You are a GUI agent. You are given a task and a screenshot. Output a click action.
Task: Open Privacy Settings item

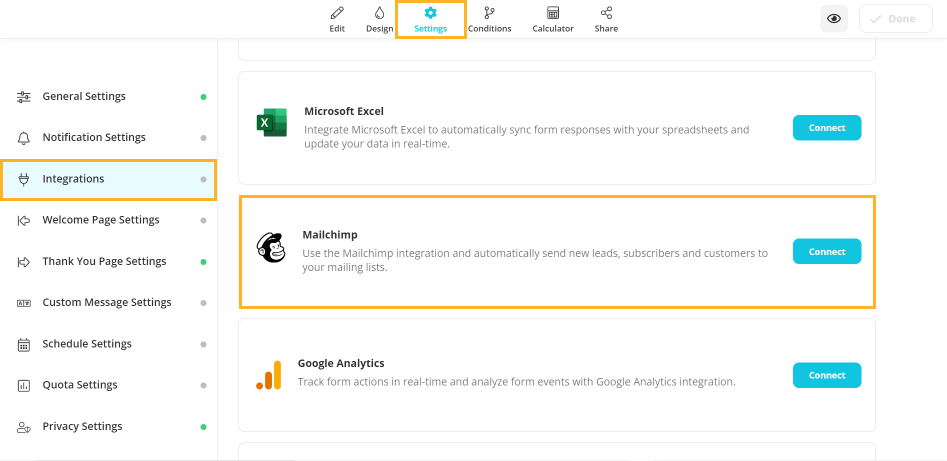(82, 427)
